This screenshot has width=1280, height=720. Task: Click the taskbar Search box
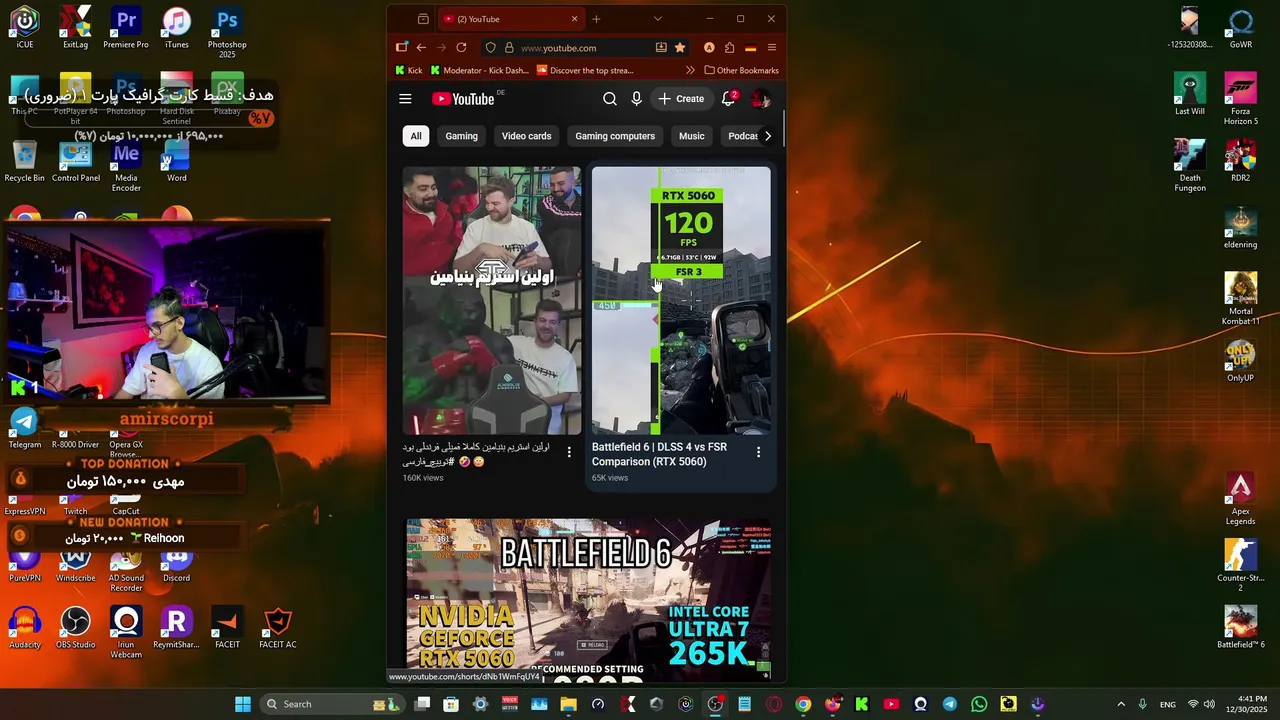point(333,704)
